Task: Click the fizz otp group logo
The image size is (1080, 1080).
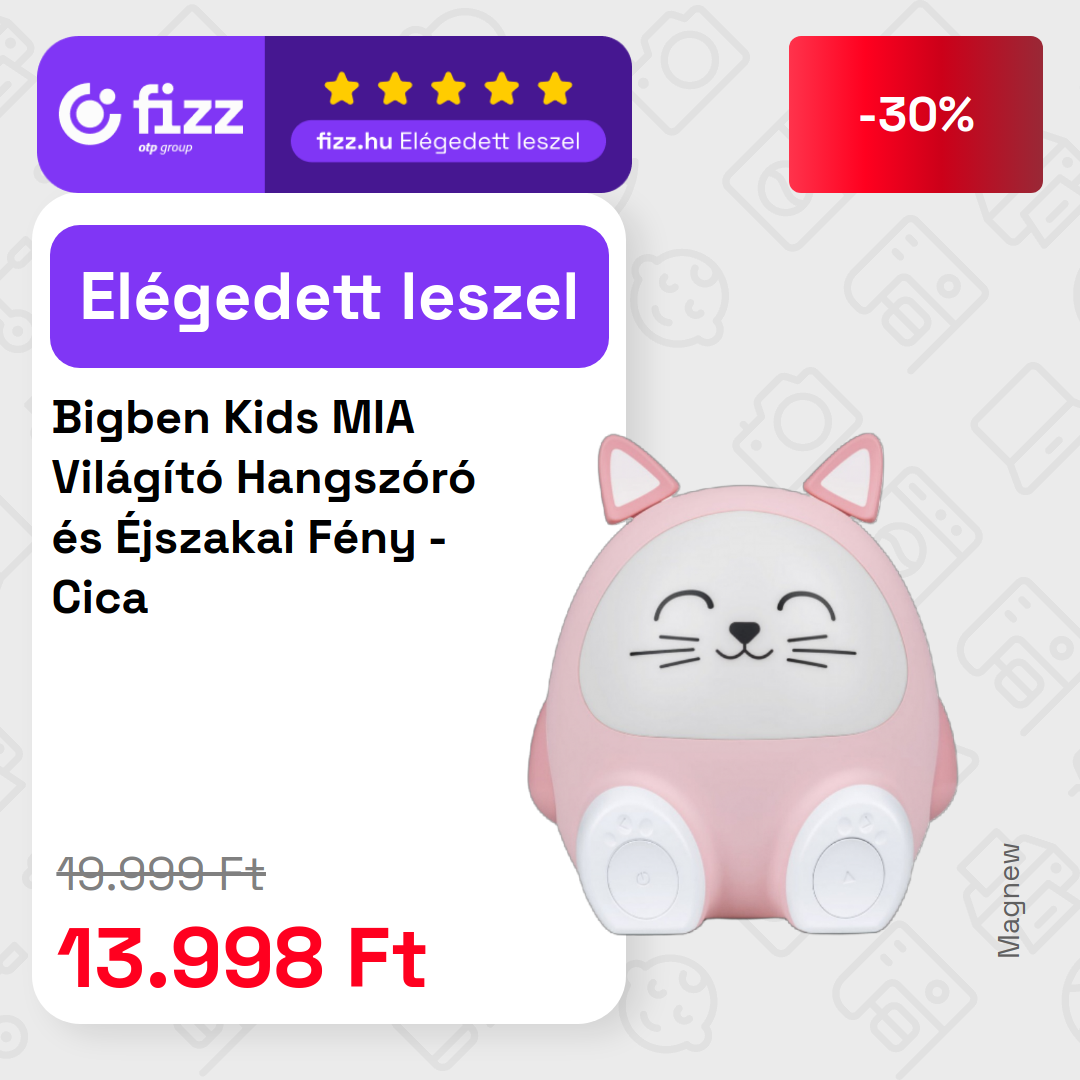Action: (x=151, y=115)
